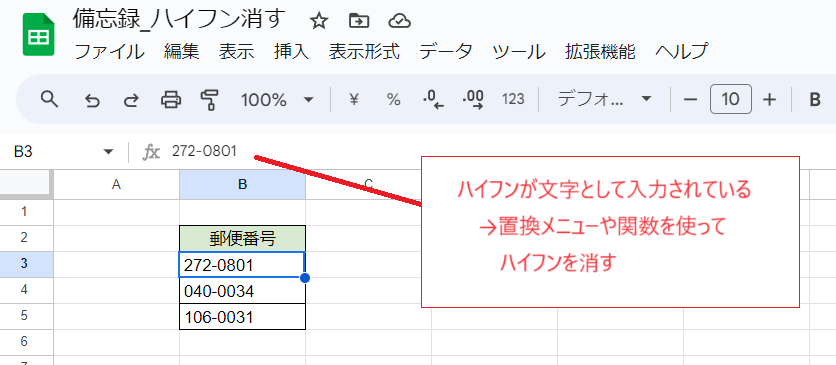Expand the B3 name box dropdown arrow

(109, 152)
